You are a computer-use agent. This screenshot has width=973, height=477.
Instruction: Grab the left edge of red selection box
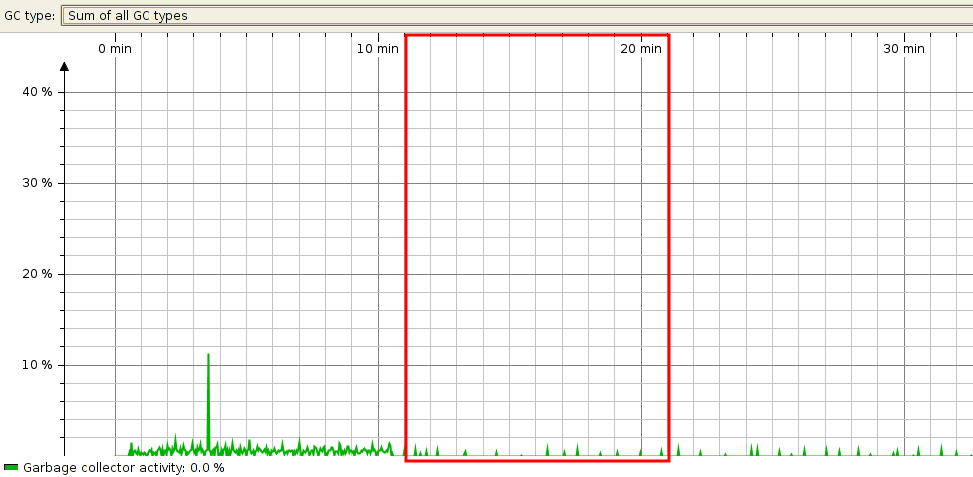(406, 250)
